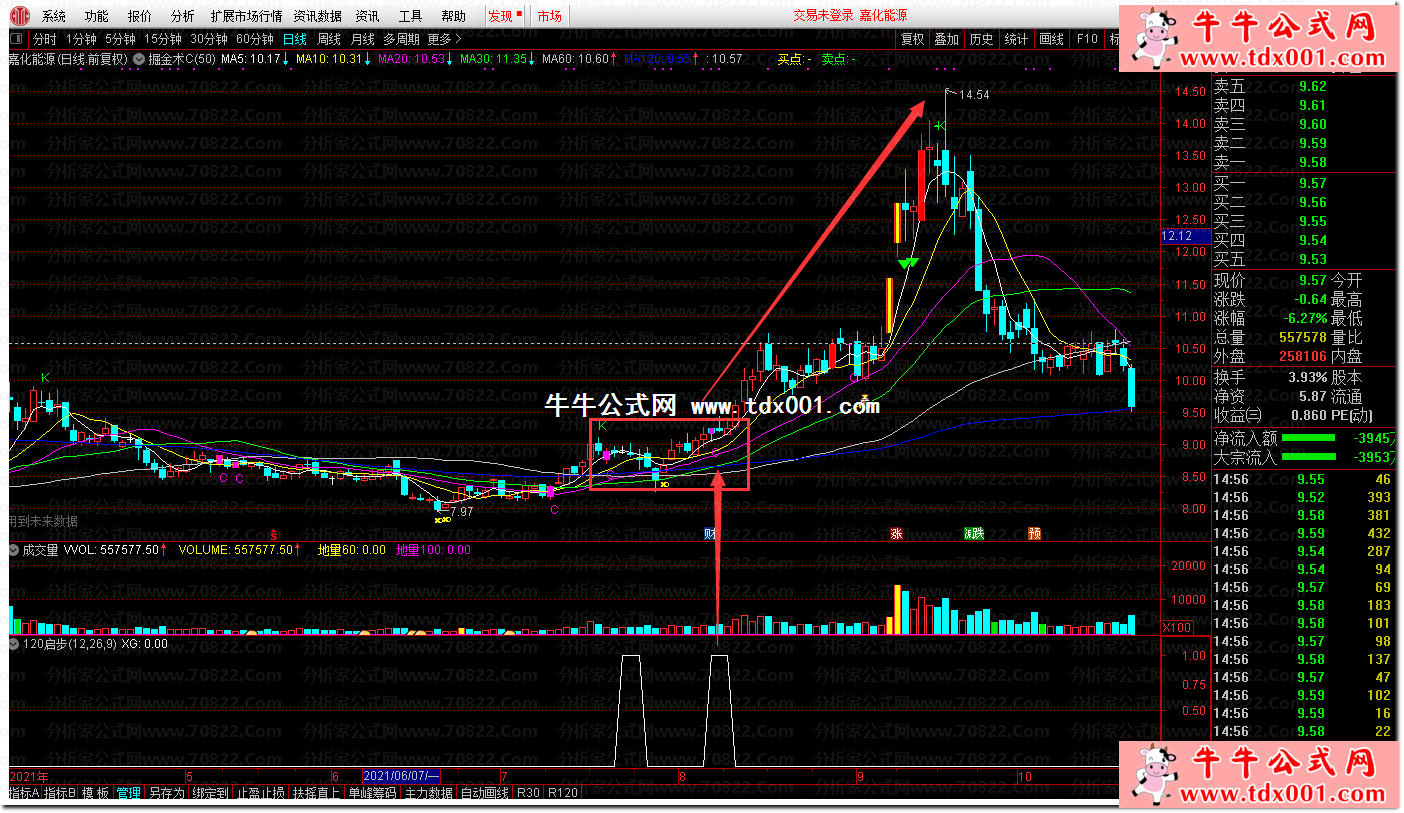Click the red S marker above the volume panel
Viewport: 1404px width, 813px height.
click(x=273, y=534)
